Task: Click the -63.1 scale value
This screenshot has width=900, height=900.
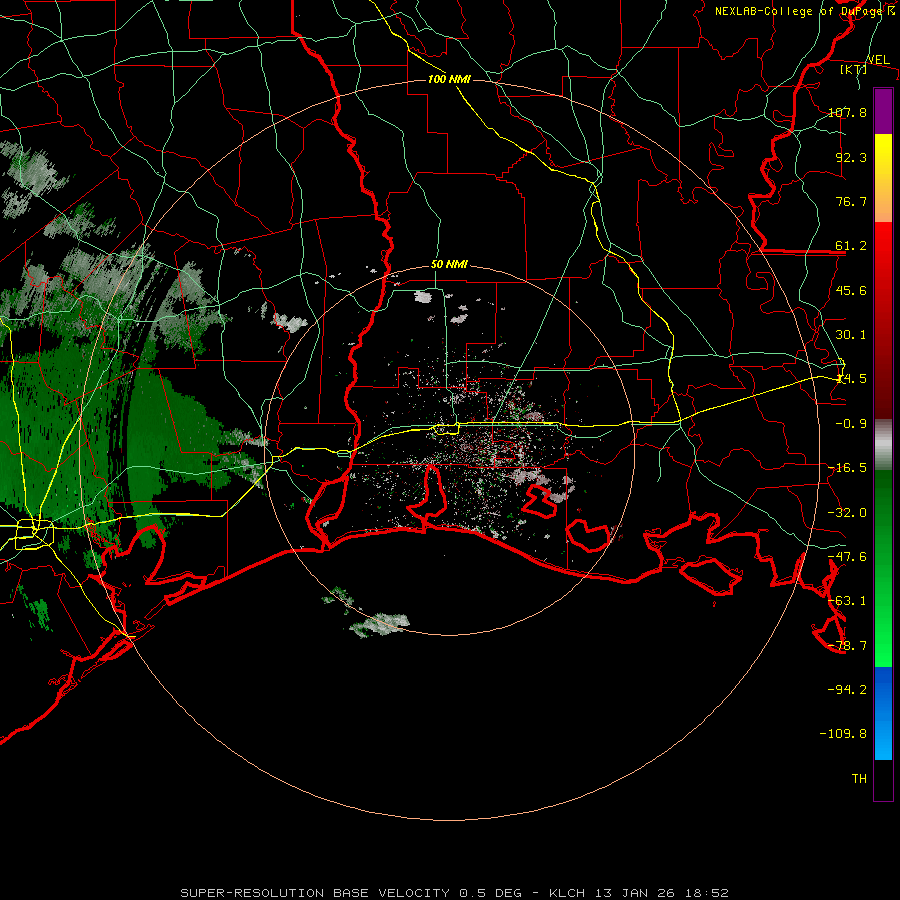Action: (x=847, y=601)
